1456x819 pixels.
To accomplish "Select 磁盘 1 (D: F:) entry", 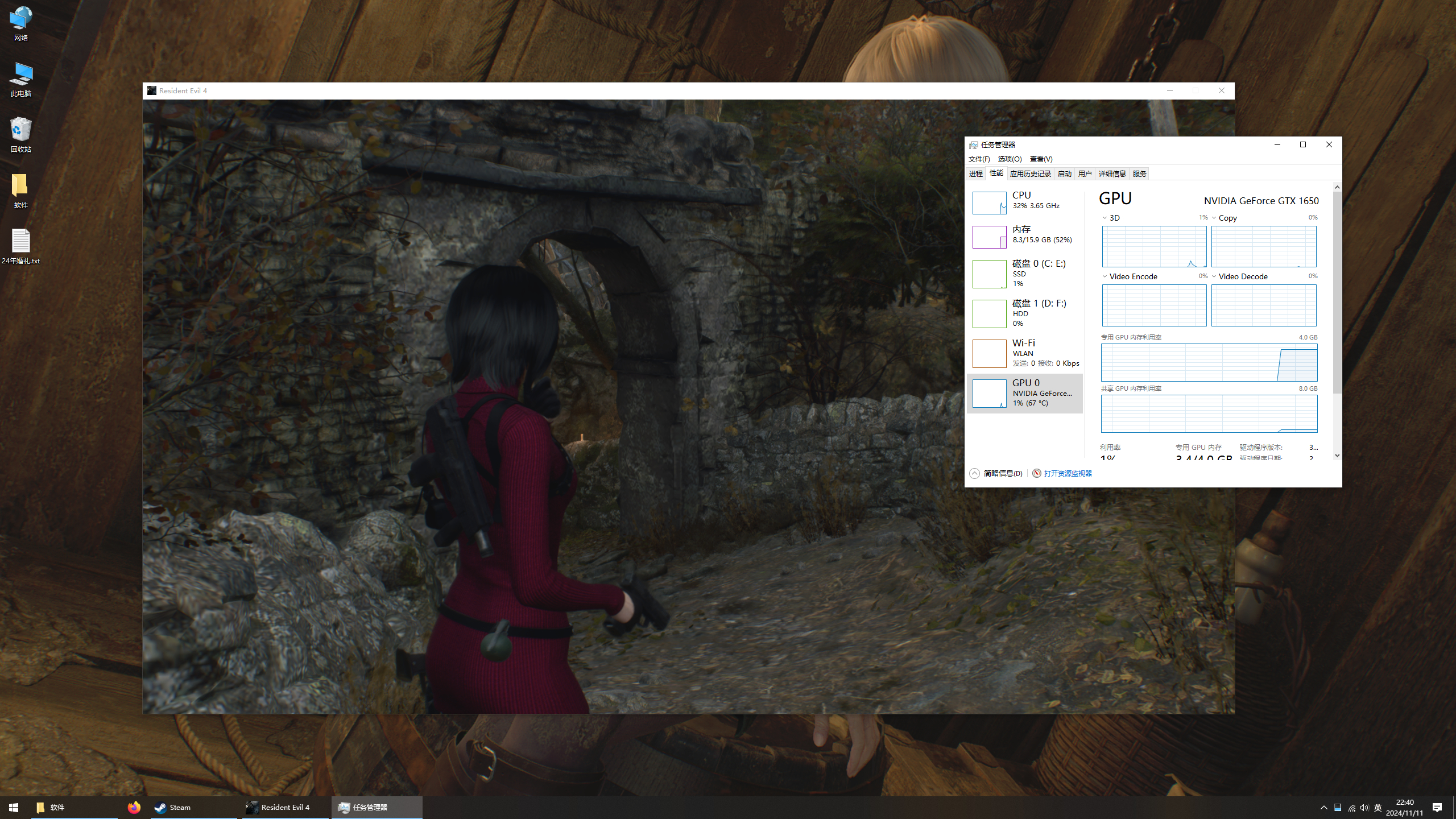I will 1025,313.
